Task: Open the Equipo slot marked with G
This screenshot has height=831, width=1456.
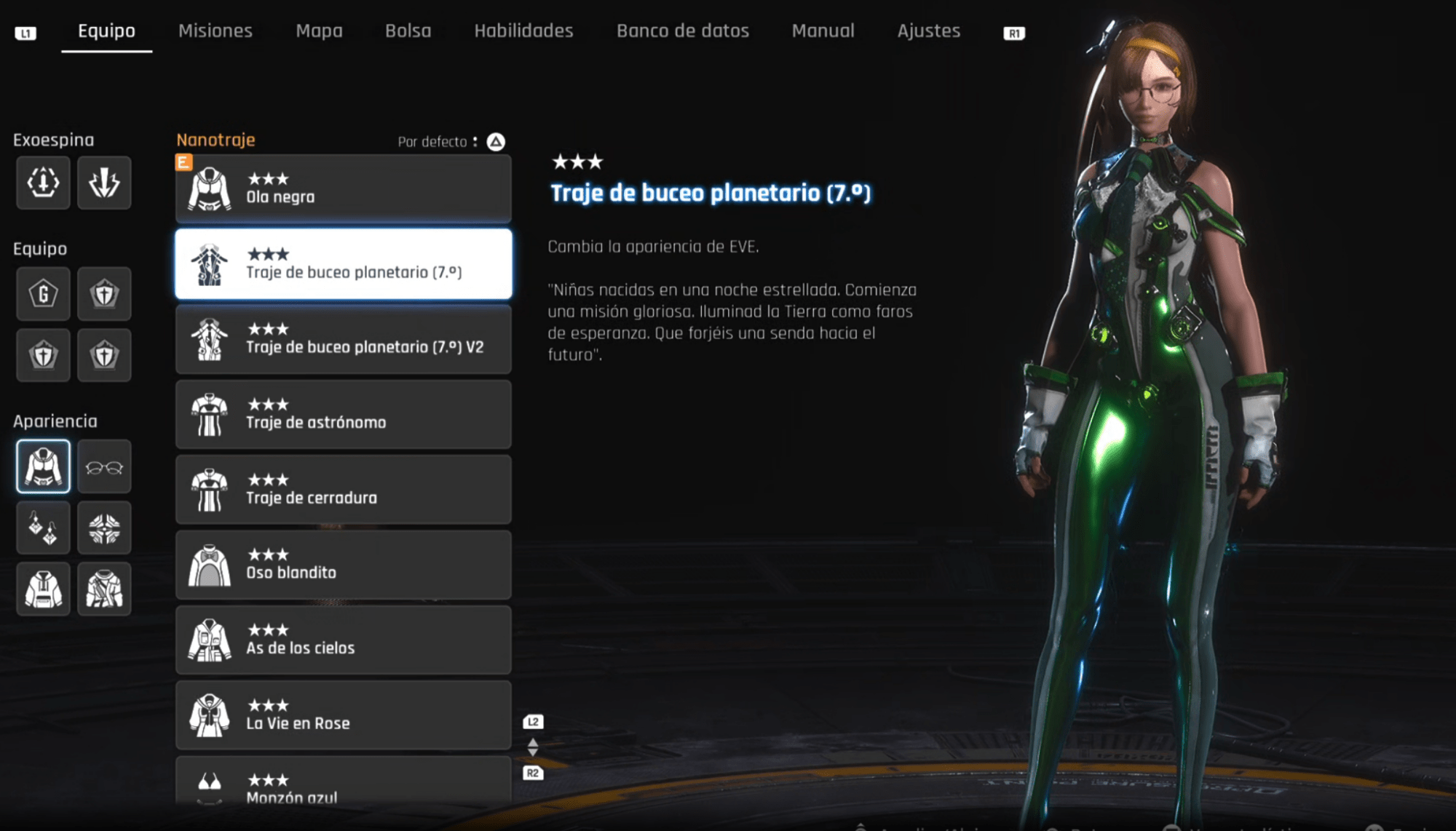Action: [x=44, y=294]
